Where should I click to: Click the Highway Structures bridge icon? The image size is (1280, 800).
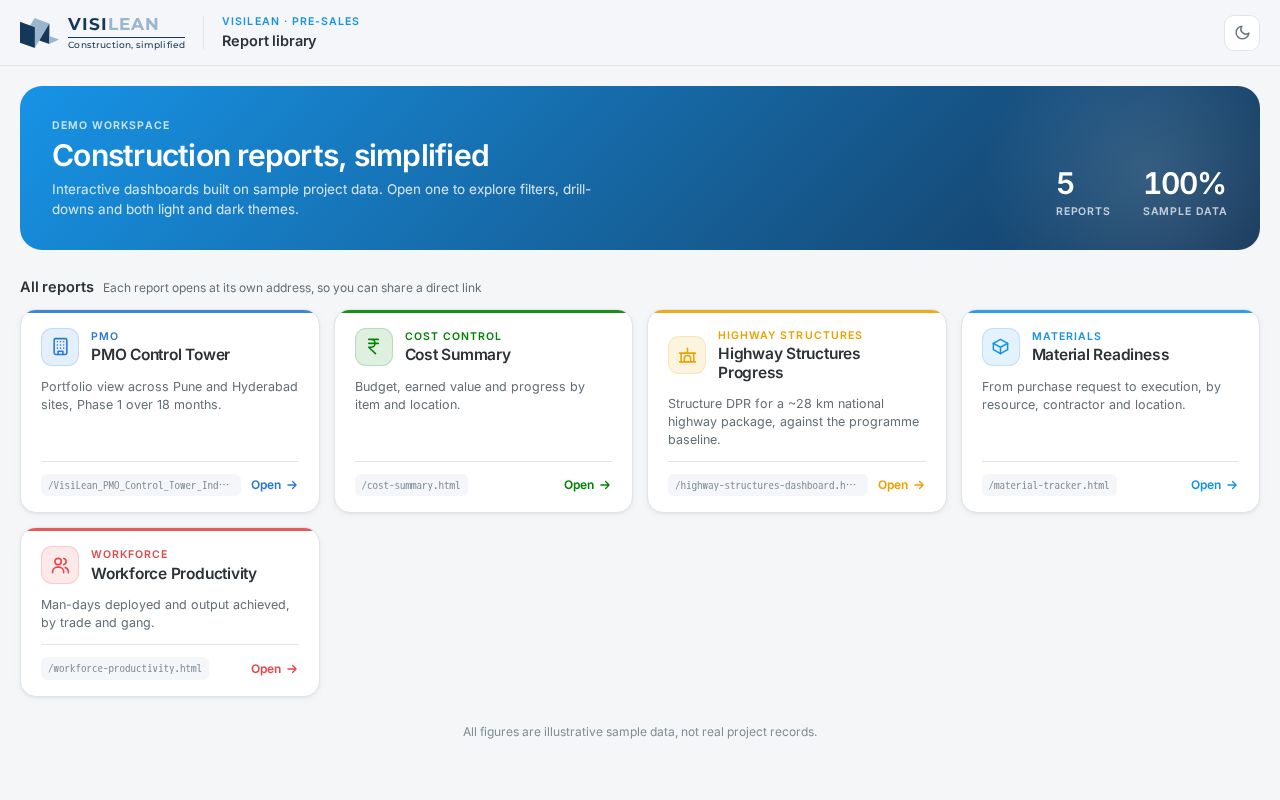(687, 355)
